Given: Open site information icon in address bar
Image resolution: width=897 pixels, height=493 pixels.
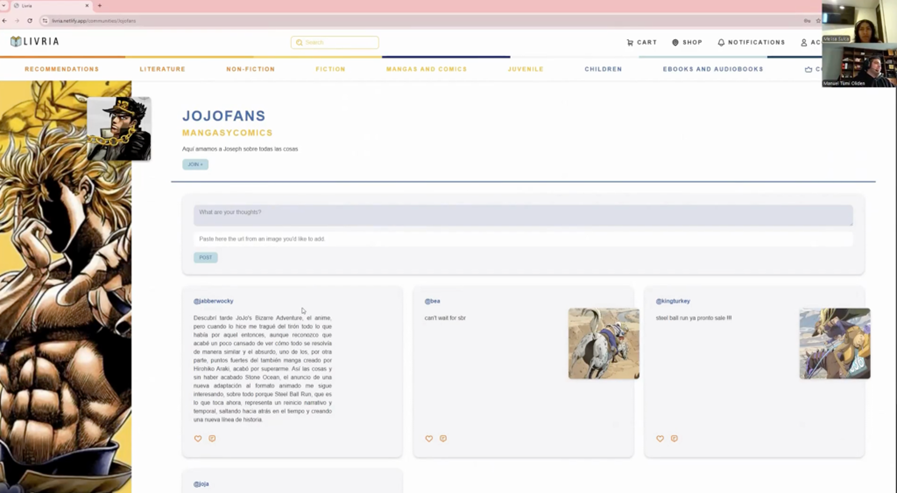Looking at the screenshot, I should click(45, 21).
